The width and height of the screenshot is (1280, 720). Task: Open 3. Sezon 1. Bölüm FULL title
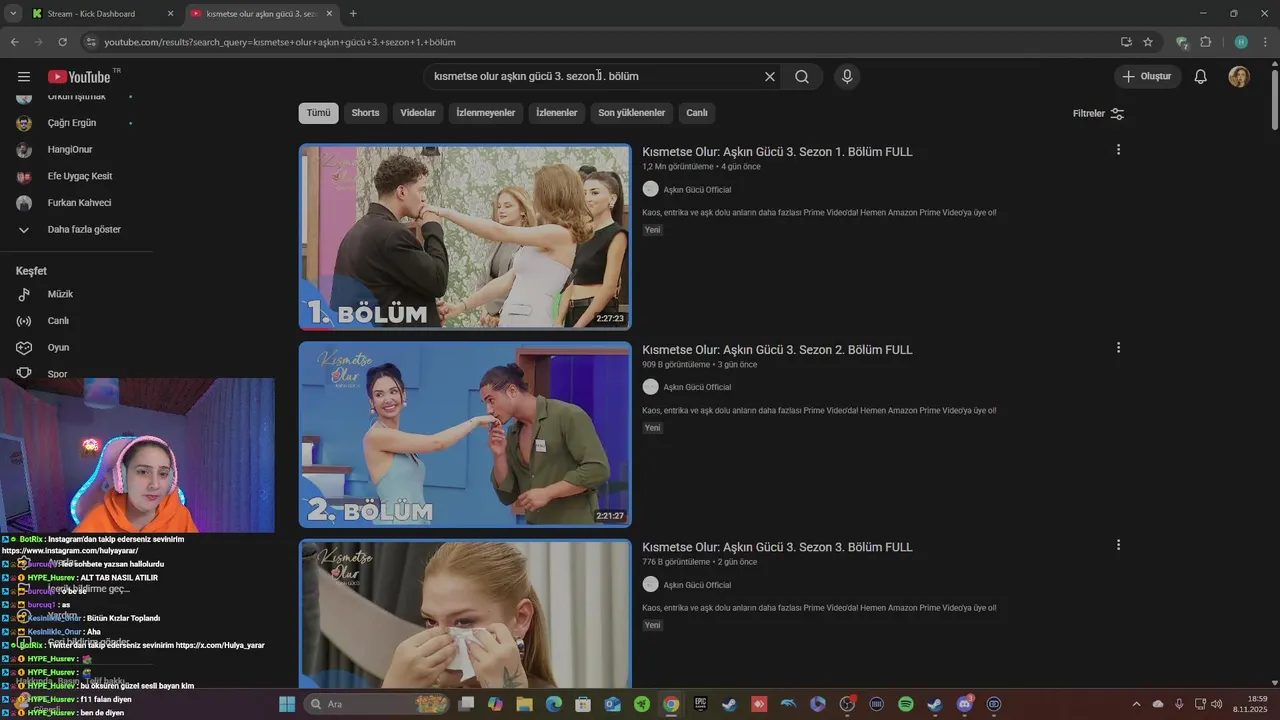coord(777,152)
